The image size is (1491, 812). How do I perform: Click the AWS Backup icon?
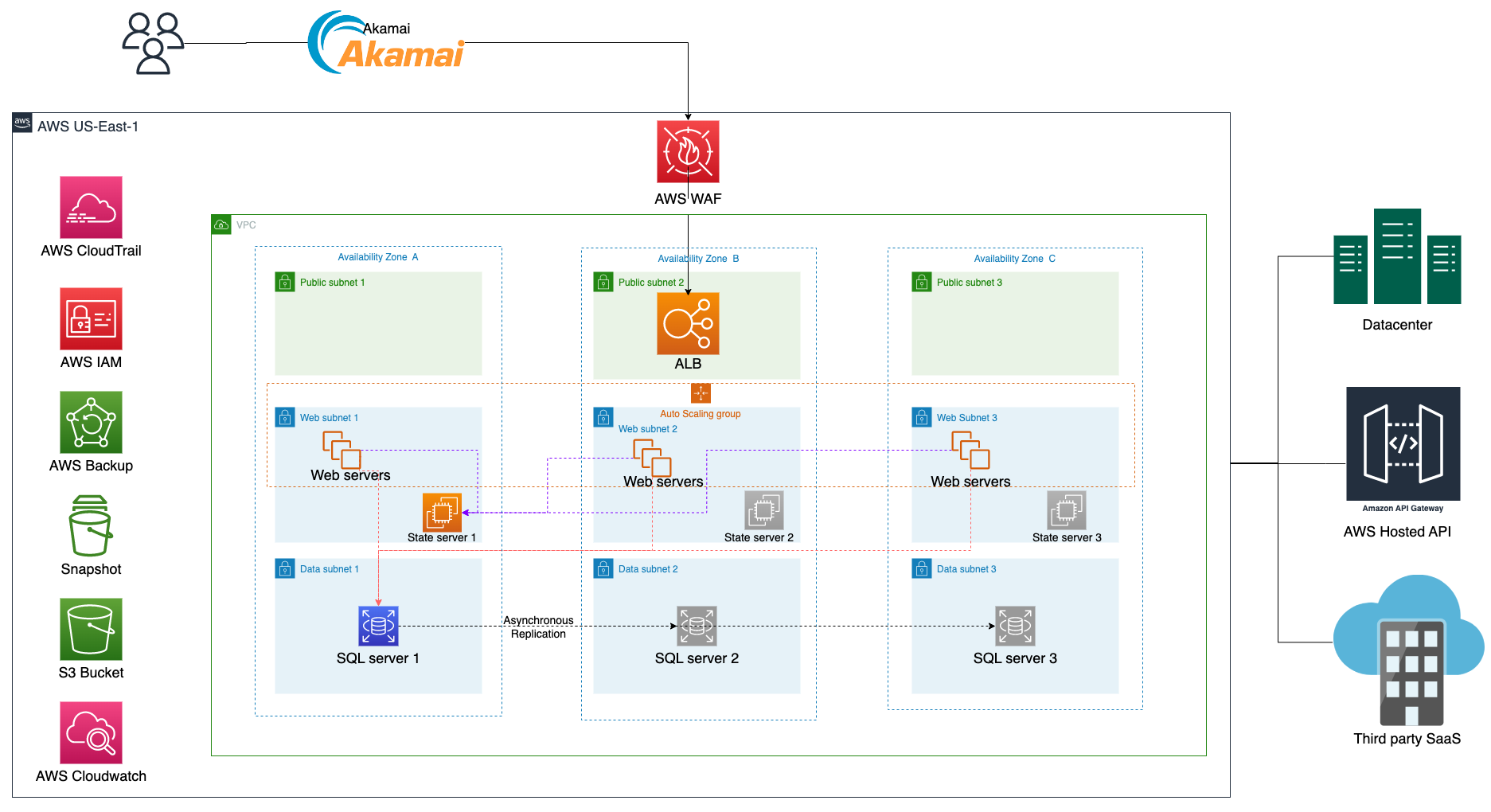91,422
